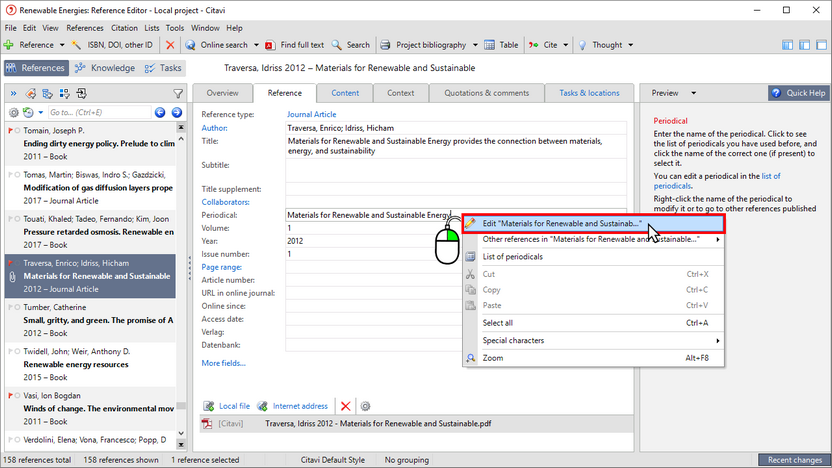
Task: Open Quotations & comments tab
Action: [x=487, y=93]
